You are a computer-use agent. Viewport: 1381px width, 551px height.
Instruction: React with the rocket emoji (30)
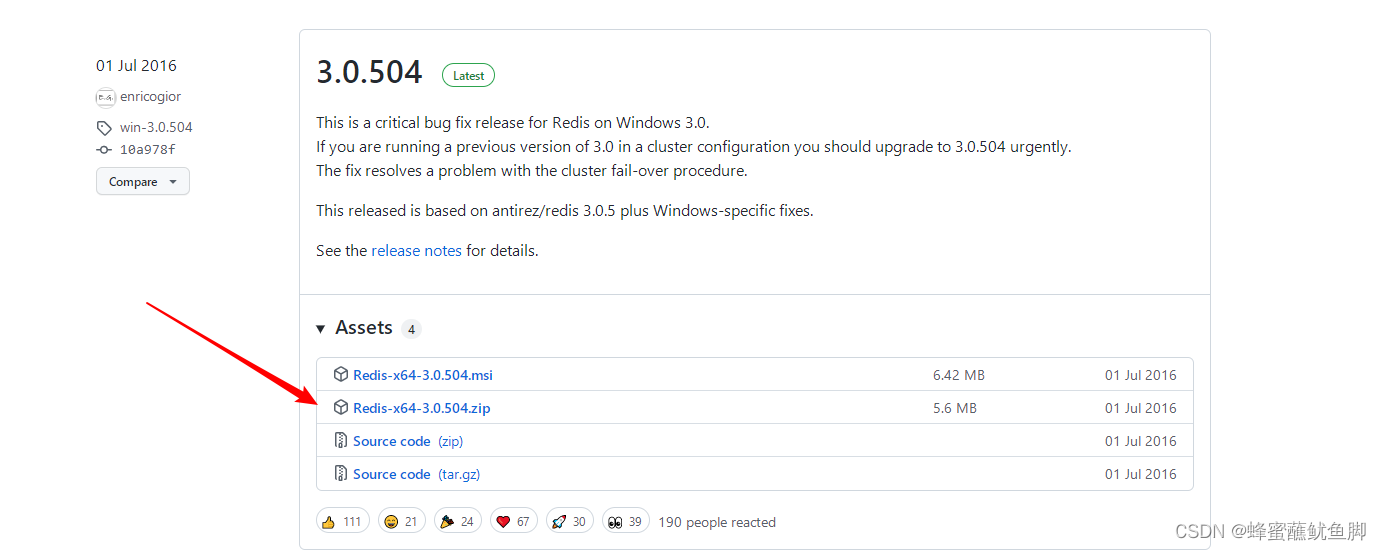[569, 521]
